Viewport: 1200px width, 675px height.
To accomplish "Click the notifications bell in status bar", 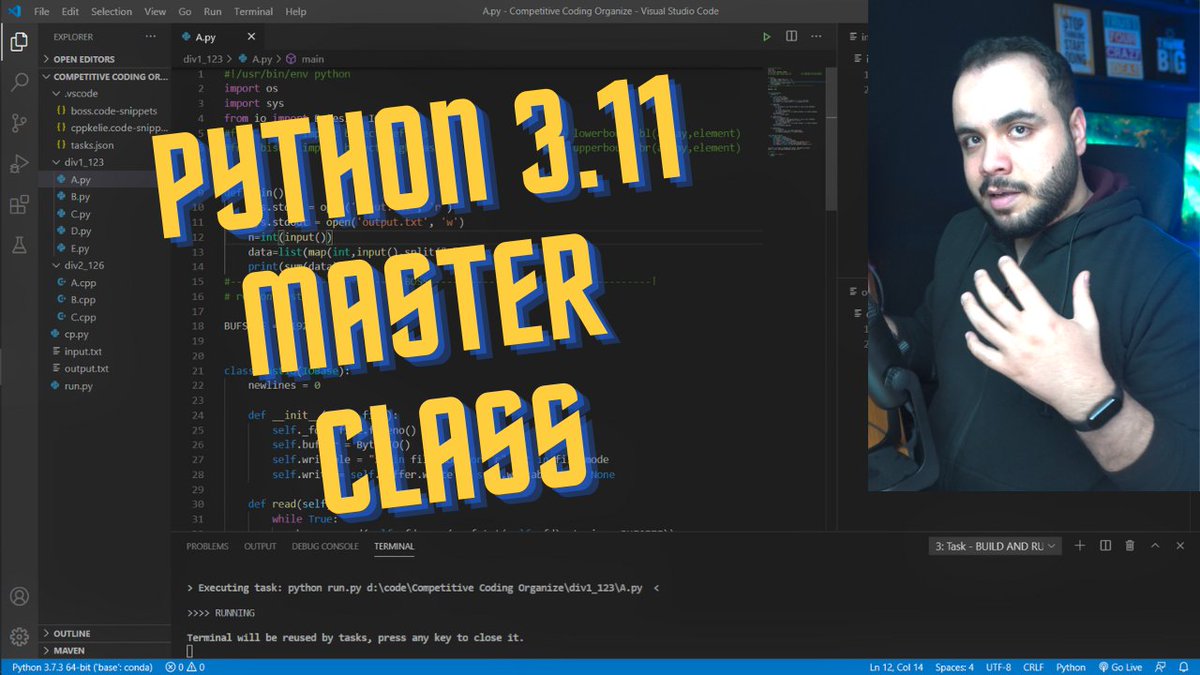I will [x=1184, y=667].
